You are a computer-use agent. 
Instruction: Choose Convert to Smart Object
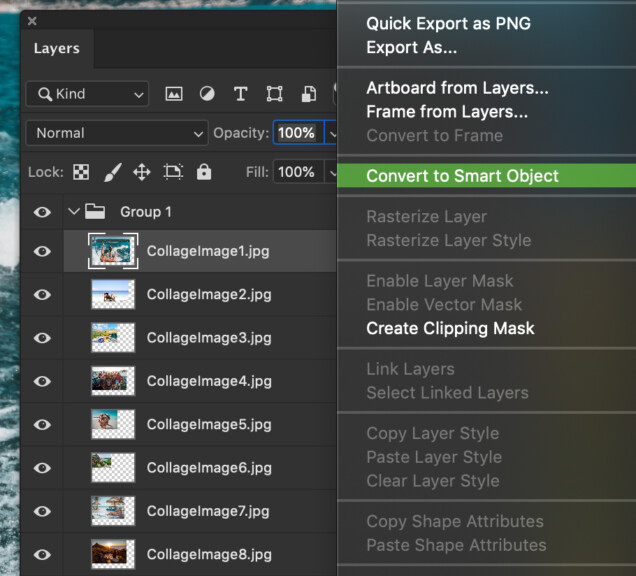[x=462, y=176]
